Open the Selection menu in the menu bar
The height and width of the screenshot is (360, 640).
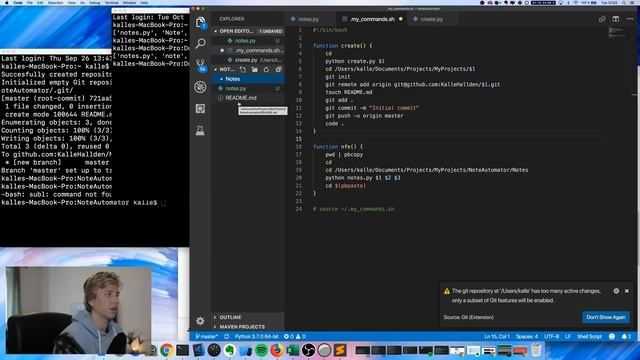point(55,2)
